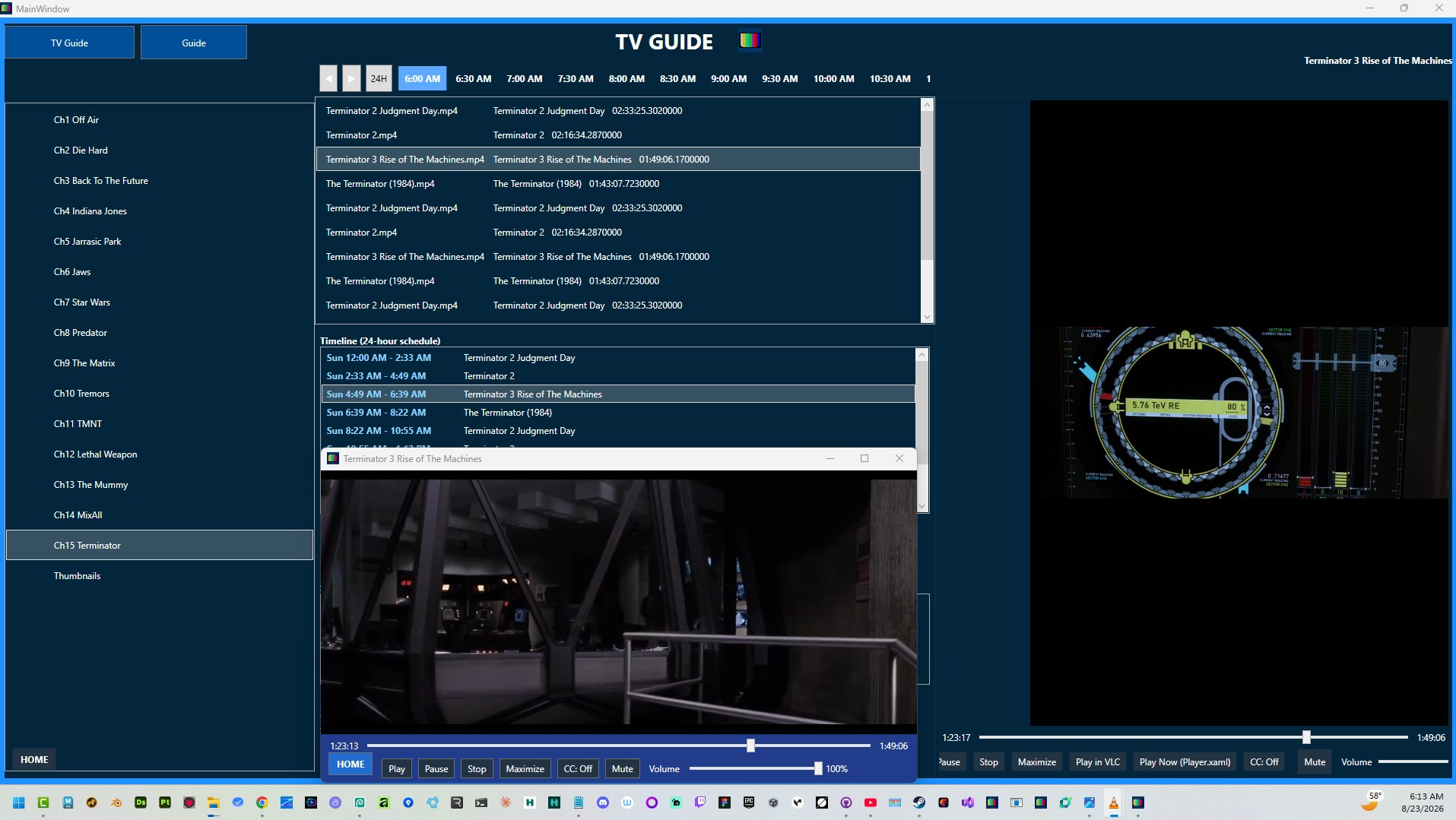Click Maximize in the main player controls
Image resolution: width=1456 pixels, height=820 pixels.
pyautogui.click(x=1037, y=761)
